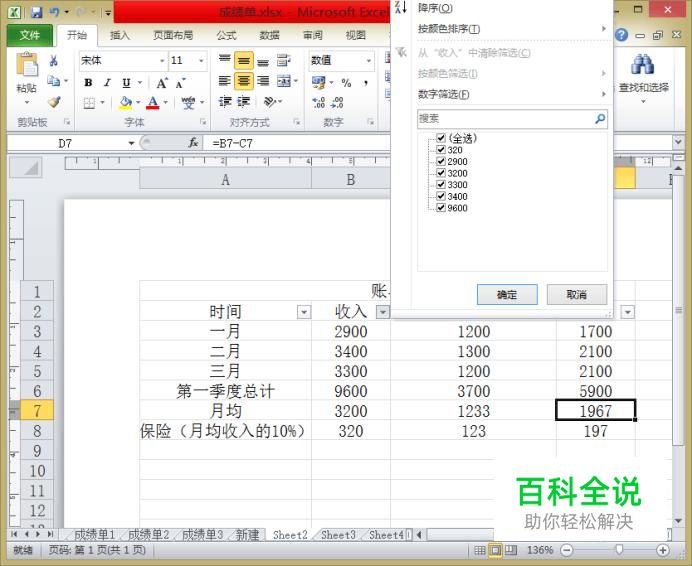Viewport: 692px width, 566px height.
Task: Click Merge and Center icon
Action: tap(284, 81)
